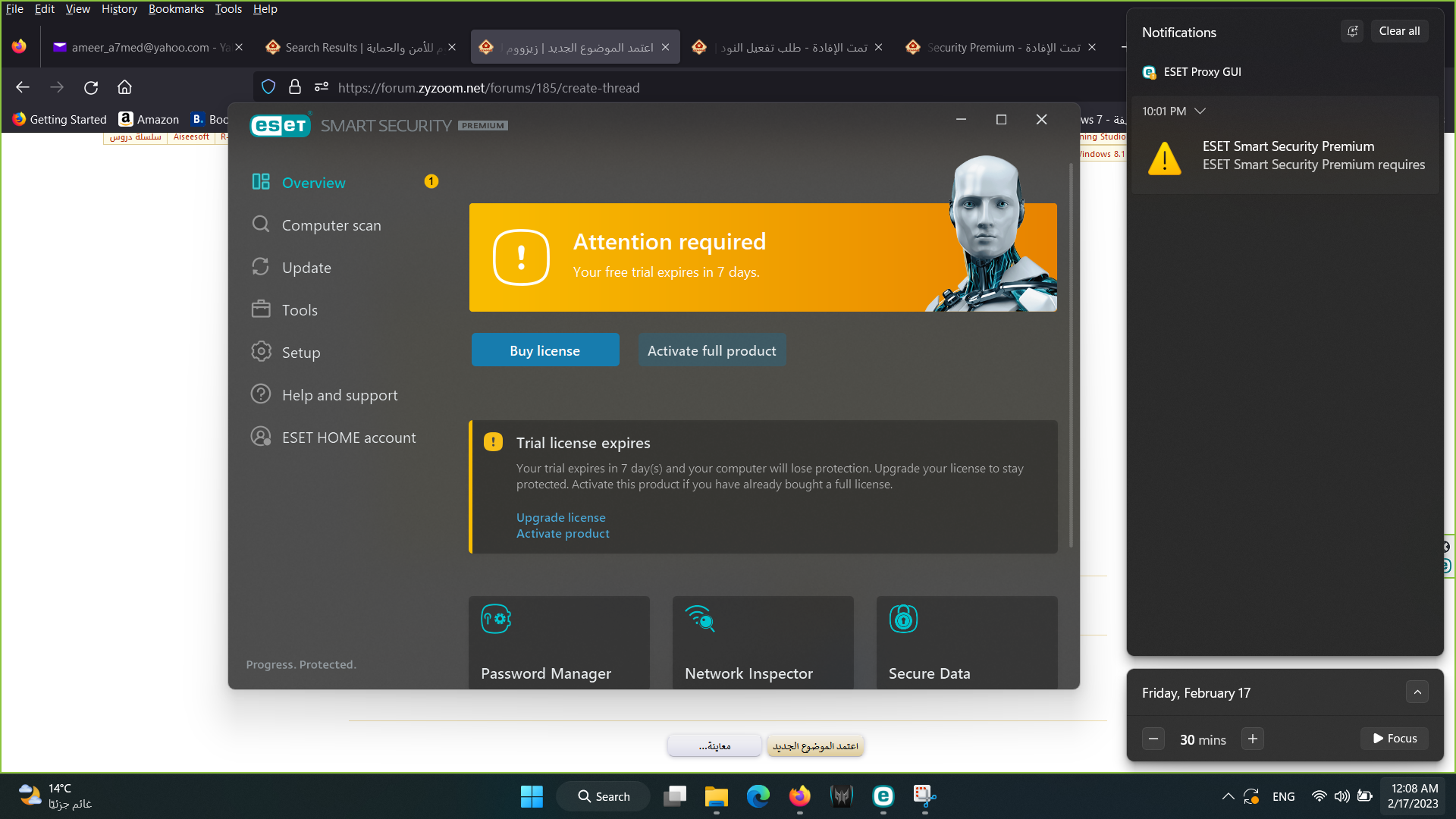Decrease focus time with minus button
Viewport: 1456px width, 819px height.
pos(1153,739)
